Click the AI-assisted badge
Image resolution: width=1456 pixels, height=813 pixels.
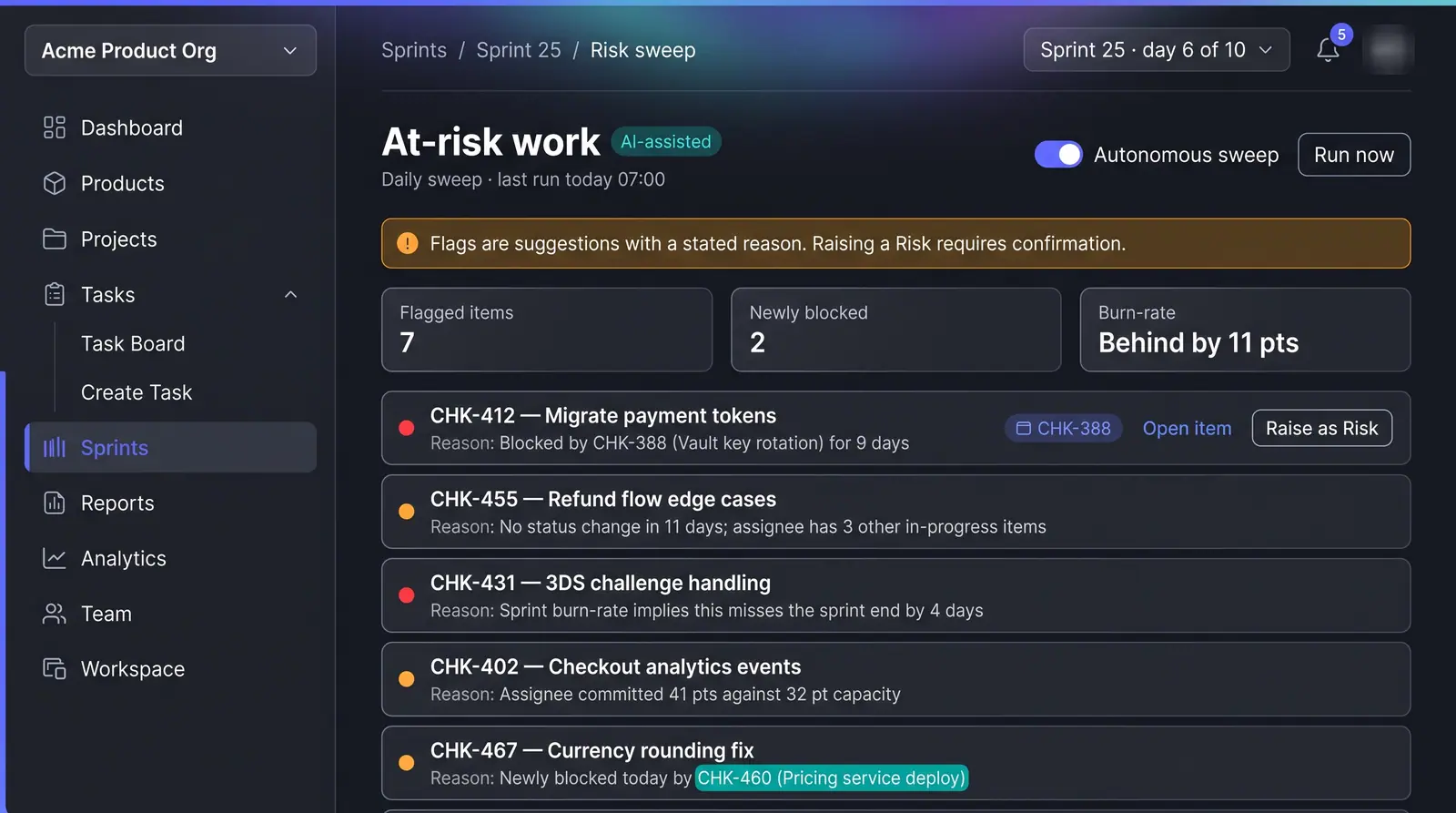(666, 141)
